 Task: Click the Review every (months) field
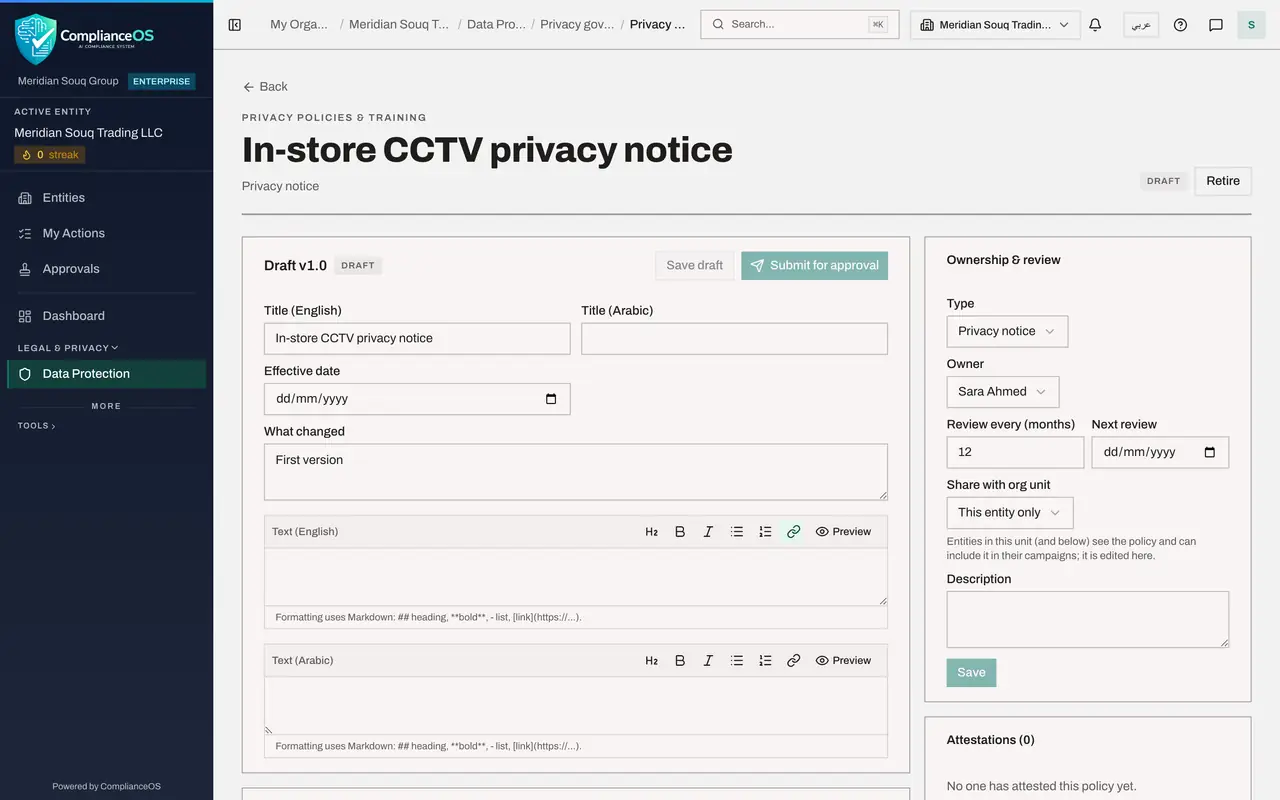coord(1015,452)
